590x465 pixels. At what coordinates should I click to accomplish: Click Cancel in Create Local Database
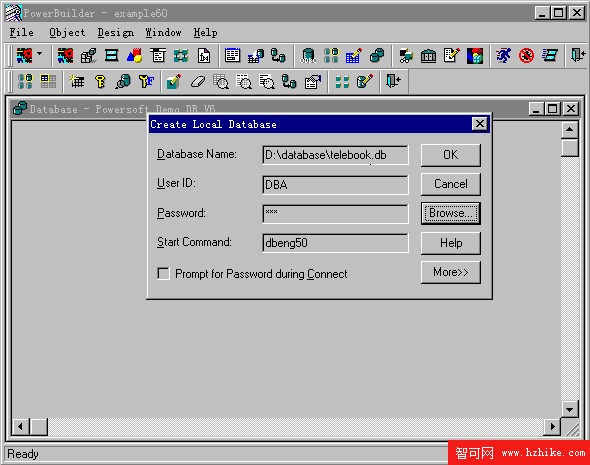click(450, 184)
